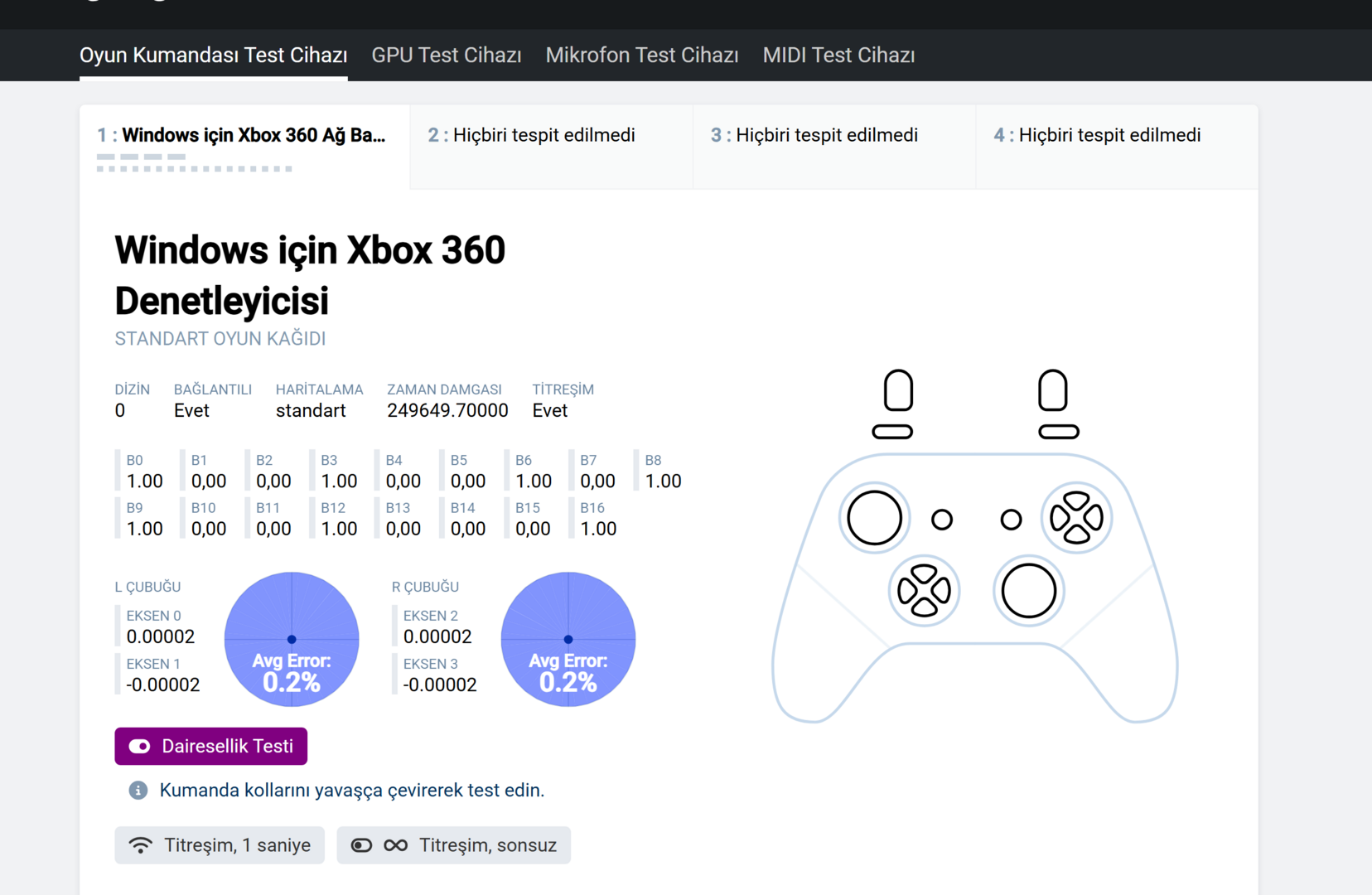
Task: Select controller slot 3 tab
Action: tap(834, 147)
